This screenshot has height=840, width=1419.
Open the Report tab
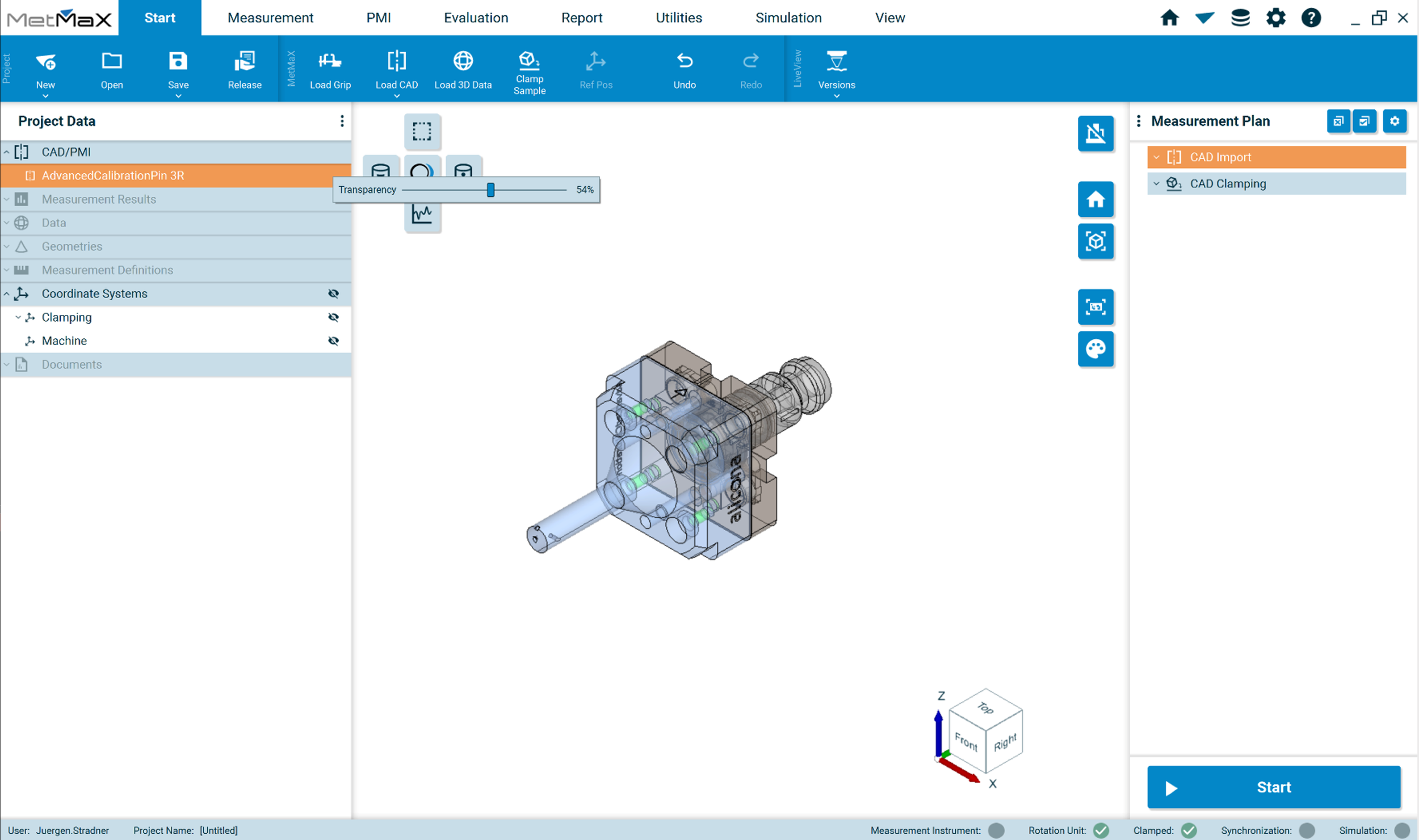click(x=582, y=18)
